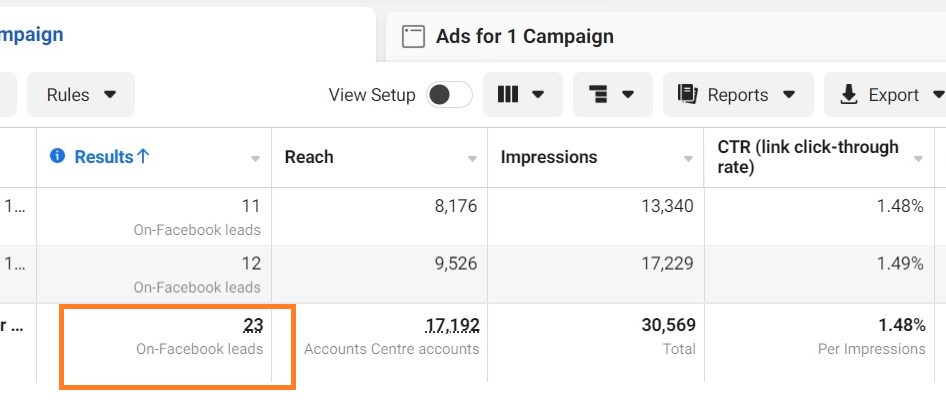Sort by the Results column header
The width and height of the screenshot is (946, 410).
coord(104,156)
